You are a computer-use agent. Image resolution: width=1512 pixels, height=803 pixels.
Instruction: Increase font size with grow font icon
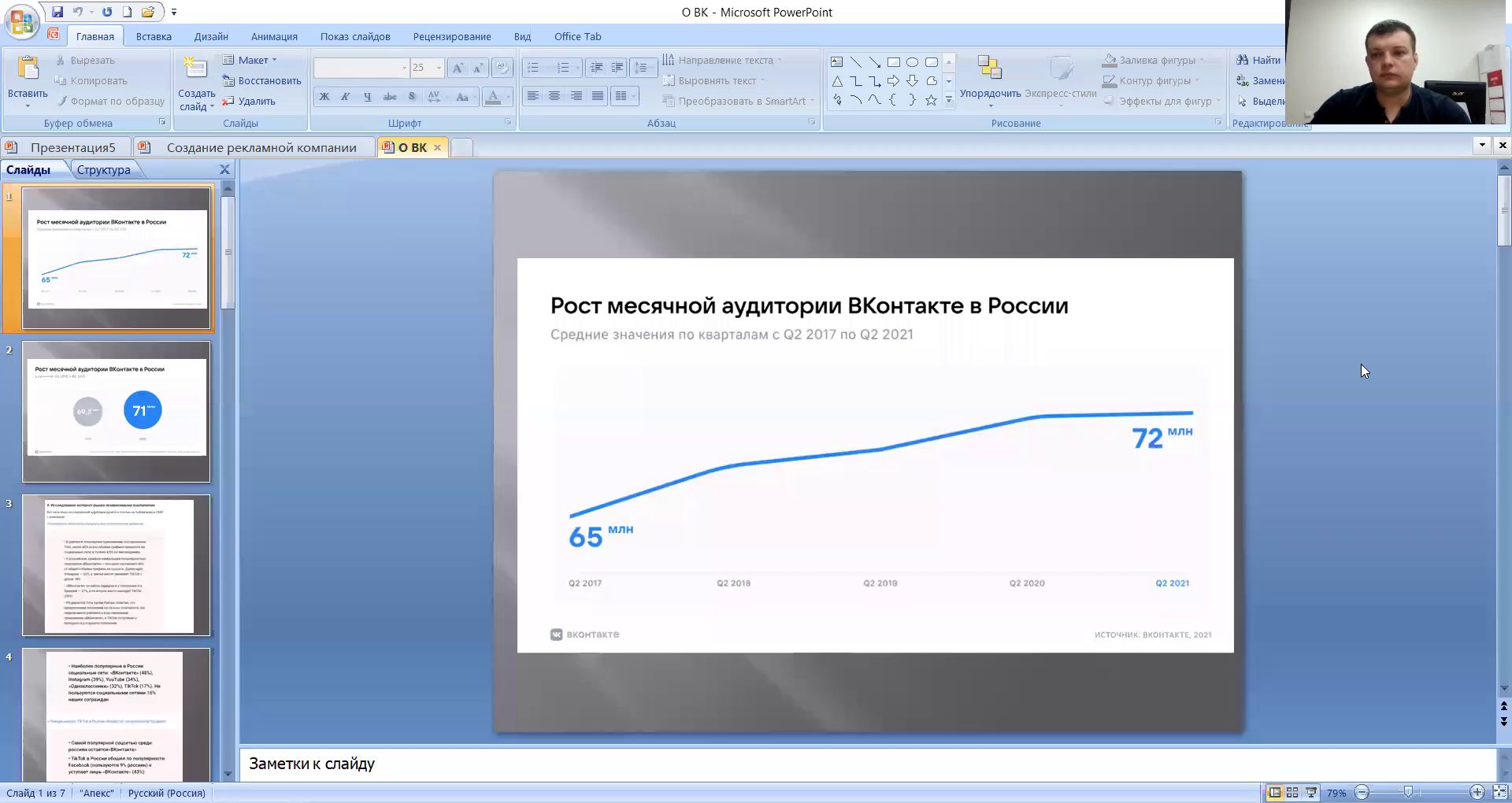tap(457, 68)
